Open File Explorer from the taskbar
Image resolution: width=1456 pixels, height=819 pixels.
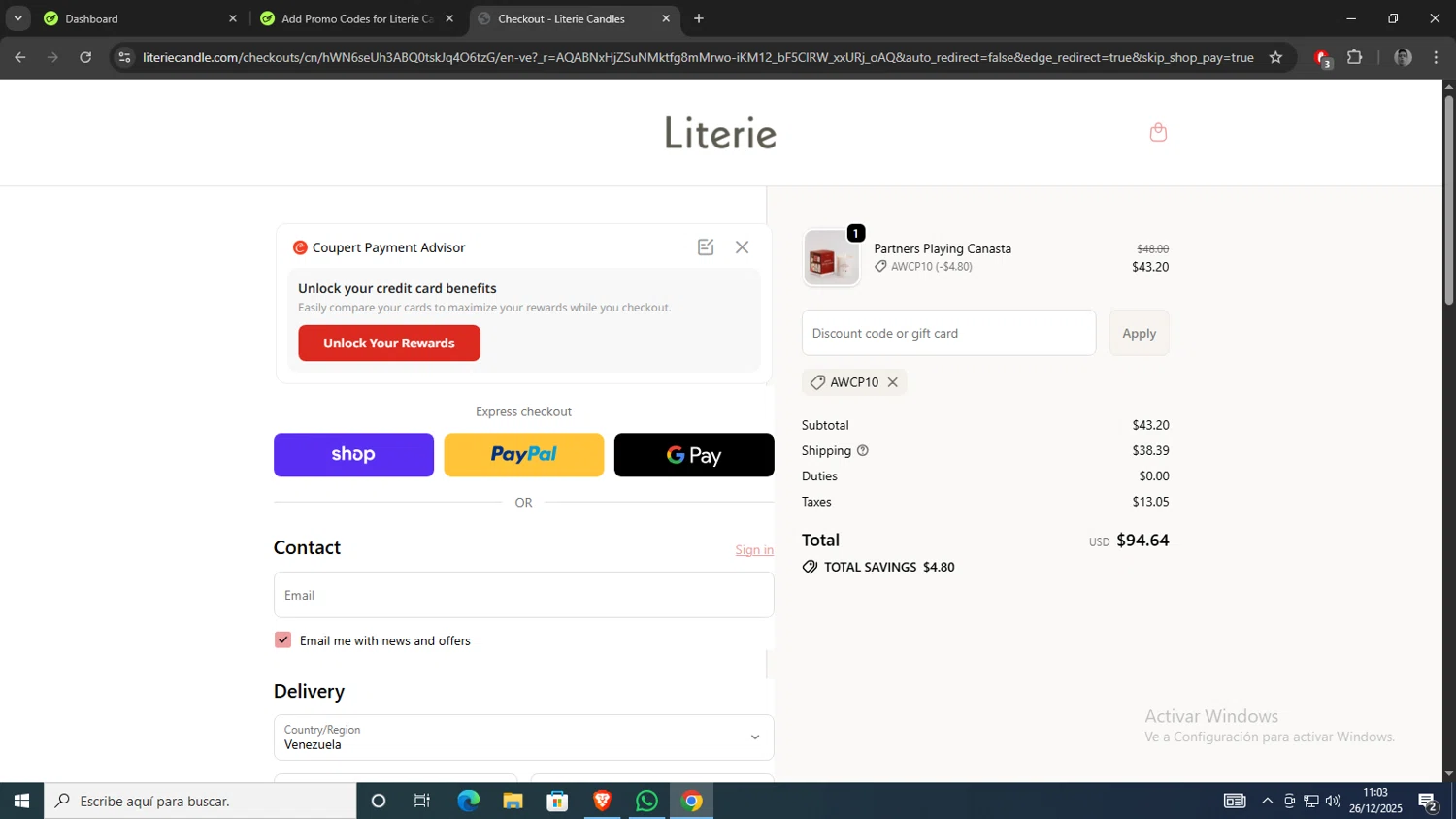513,801
